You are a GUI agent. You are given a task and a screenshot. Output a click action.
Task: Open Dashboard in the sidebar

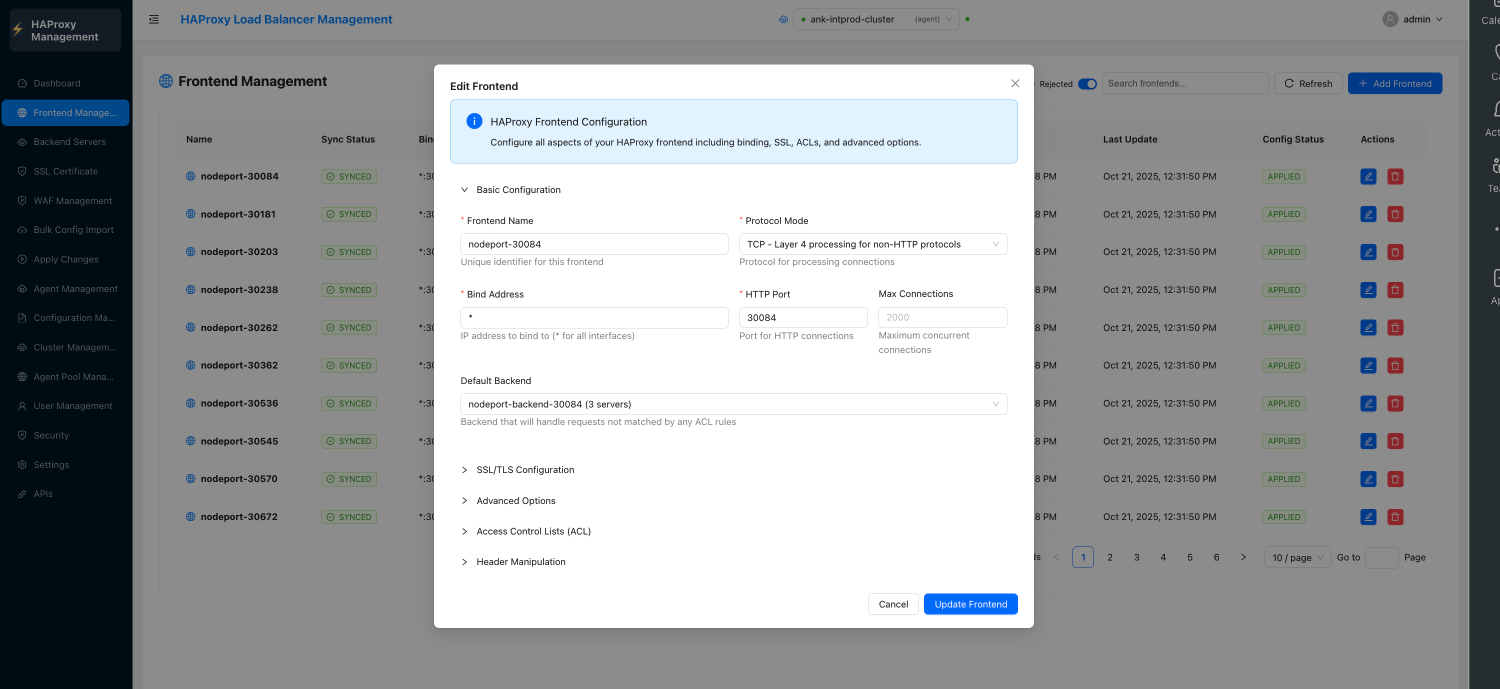(x=66, y=83)
